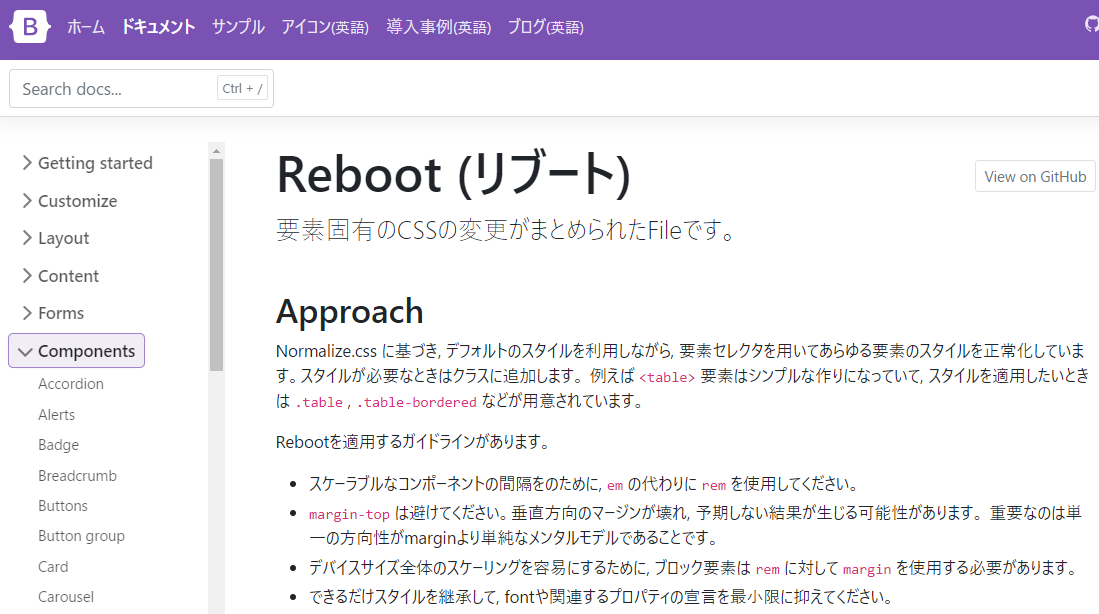Open アイコン(英語) navigation link
The height and width of the screenshot is (614, 1099).
[325, 27]
